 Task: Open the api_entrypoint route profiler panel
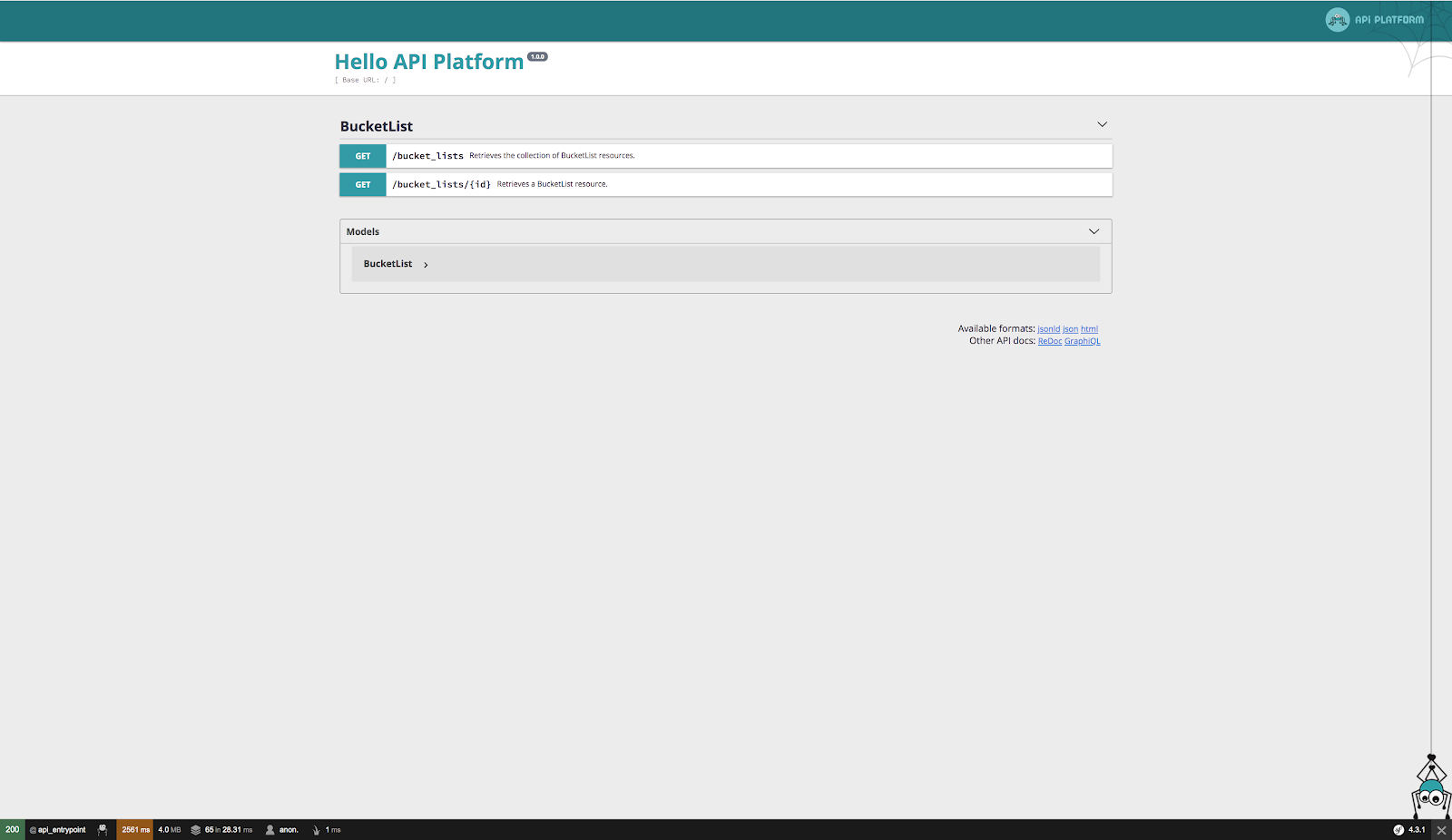point(58,829)
